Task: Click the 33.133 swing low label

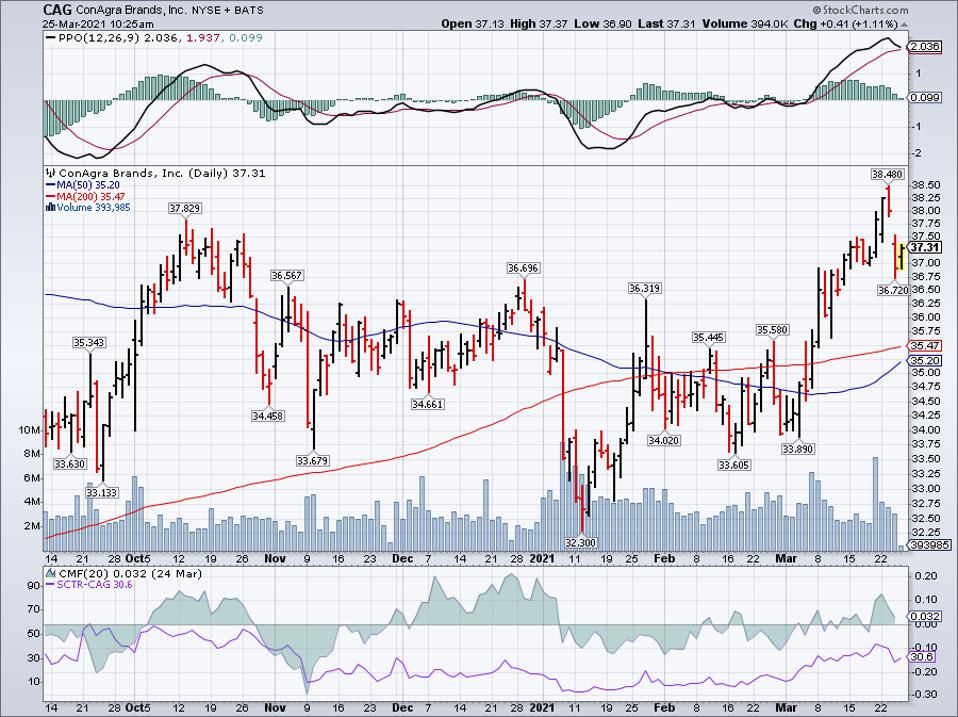Action: [x=101, y=492]
